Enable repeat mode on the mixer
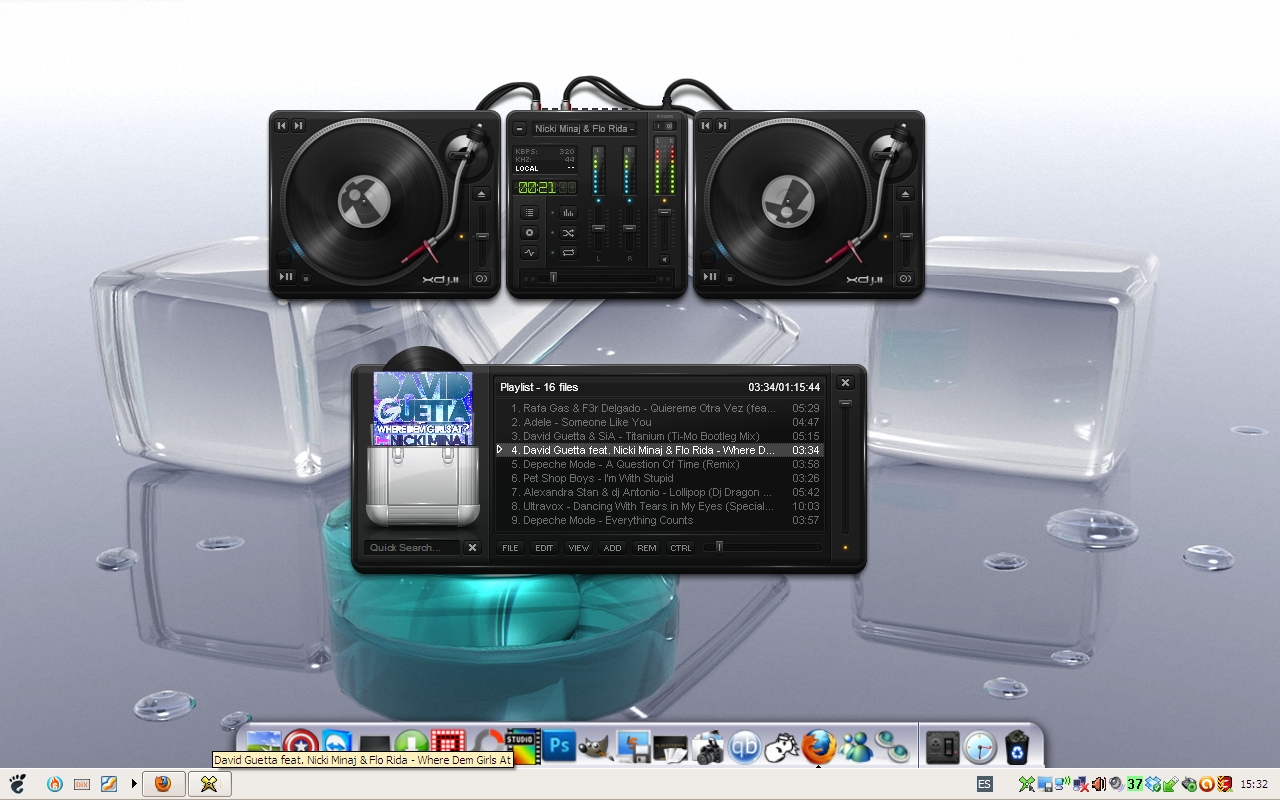This screenshot has width=1280, height=800. pyautogui.click(x=567, y=251)
